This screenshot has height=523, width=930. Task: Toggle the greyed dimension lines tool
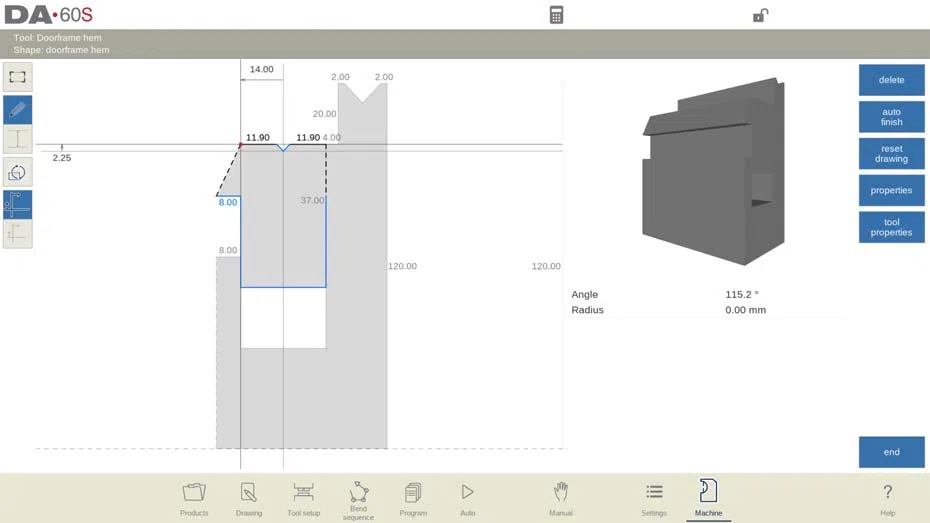click(x=17, y=234)
